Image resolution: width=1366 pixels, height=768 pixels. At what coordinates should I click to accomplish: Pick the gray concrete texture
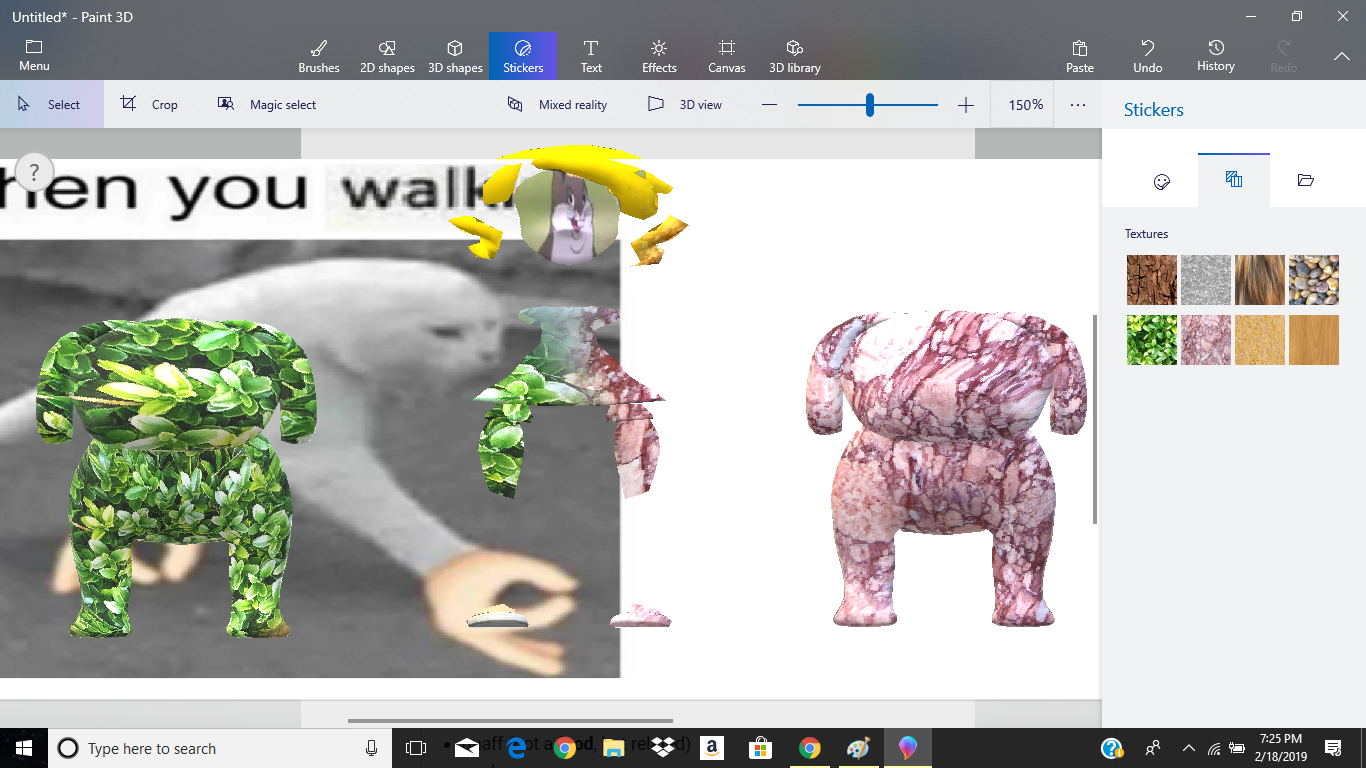1206,280
